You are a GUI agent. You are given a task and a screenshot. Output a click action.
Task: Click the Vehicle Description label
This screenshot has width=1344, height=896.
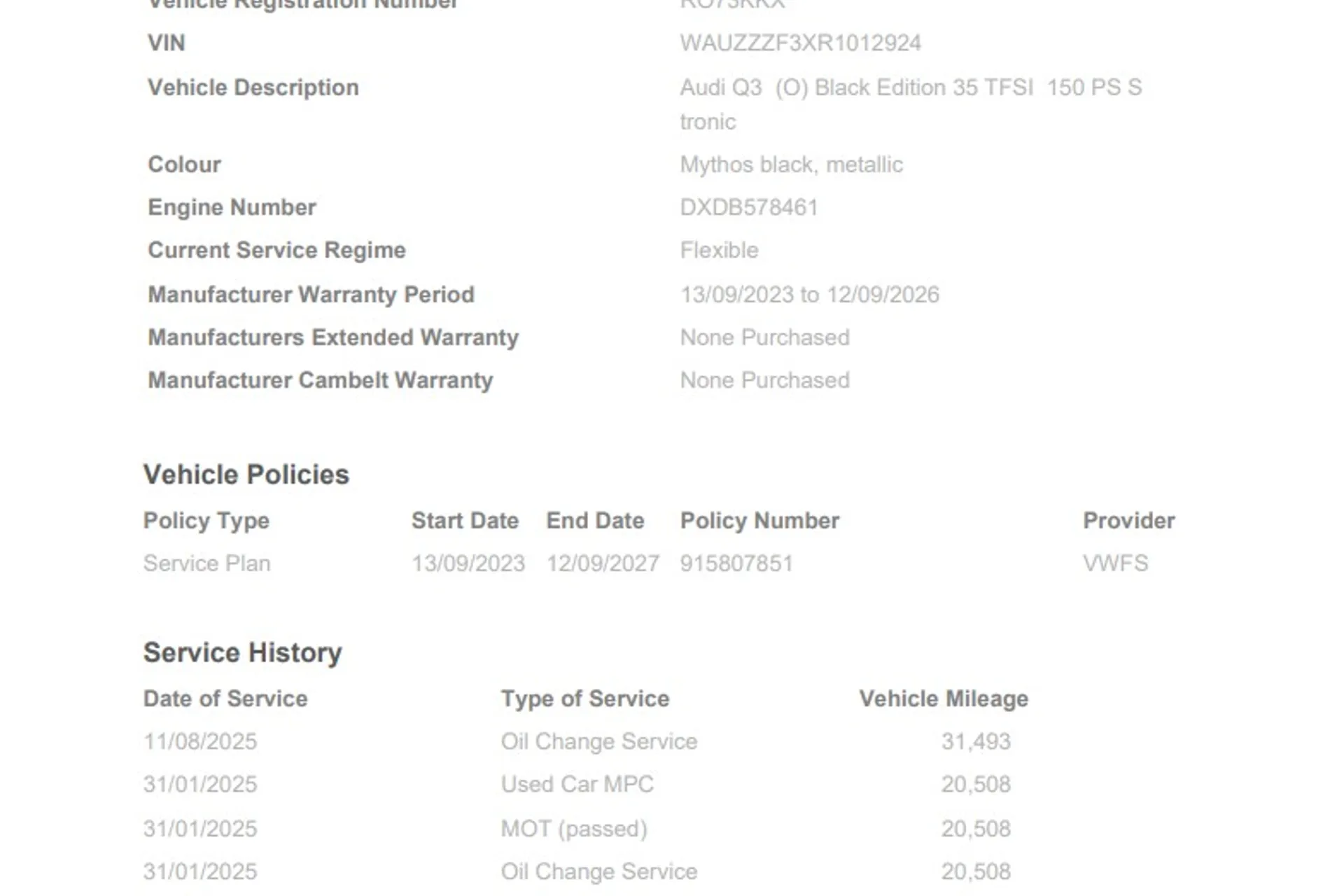point(253,87)
